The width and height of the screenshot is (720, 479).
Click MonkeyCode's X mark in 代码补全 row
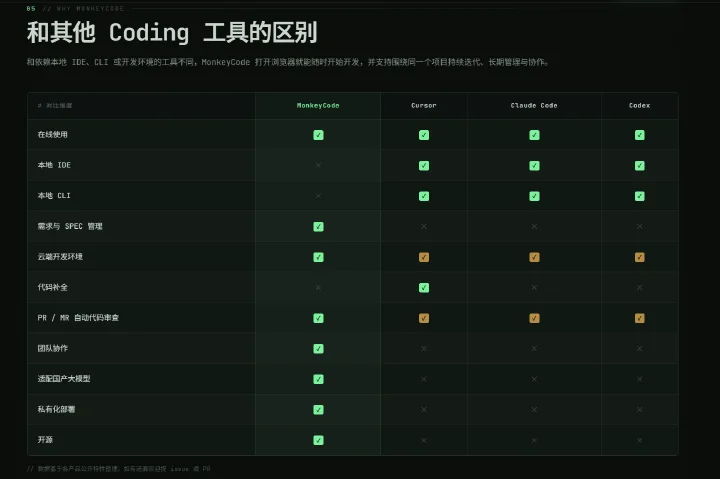pyautogui.click(x=318, y=287)
